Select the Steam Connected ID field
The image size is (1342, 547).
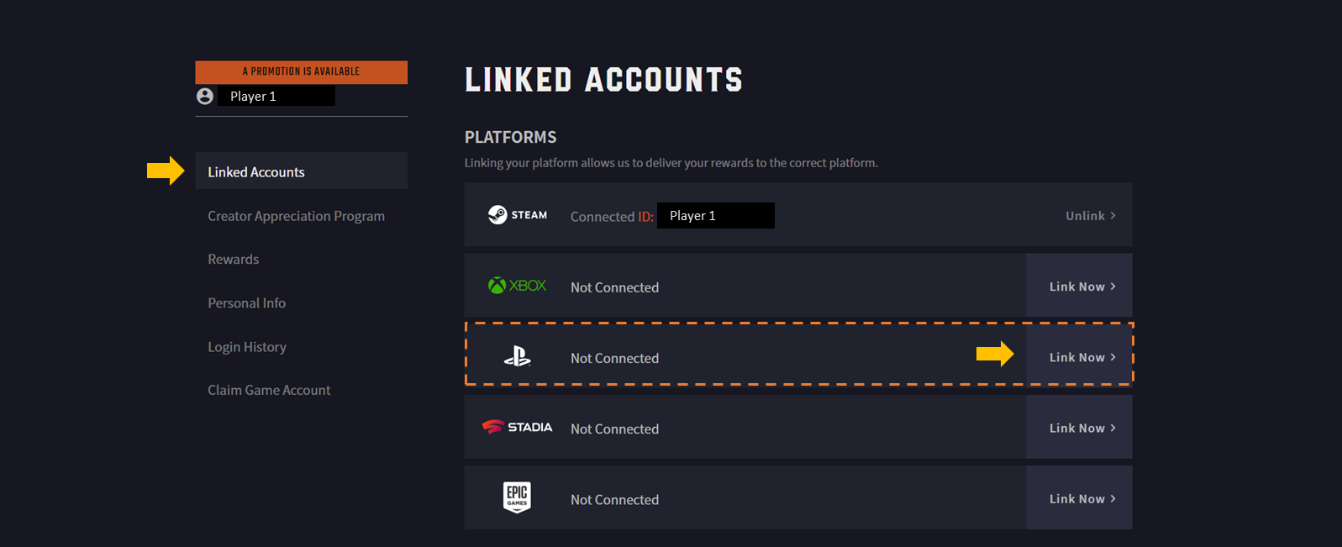coord(715,215)
